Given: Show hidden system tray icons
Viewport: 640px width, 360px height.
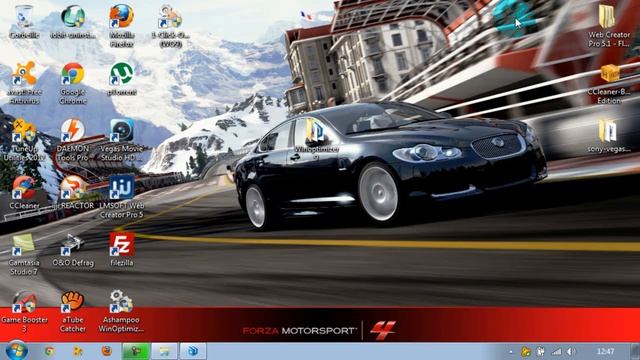Looking at the screenshot, I should tap(511, 351).
